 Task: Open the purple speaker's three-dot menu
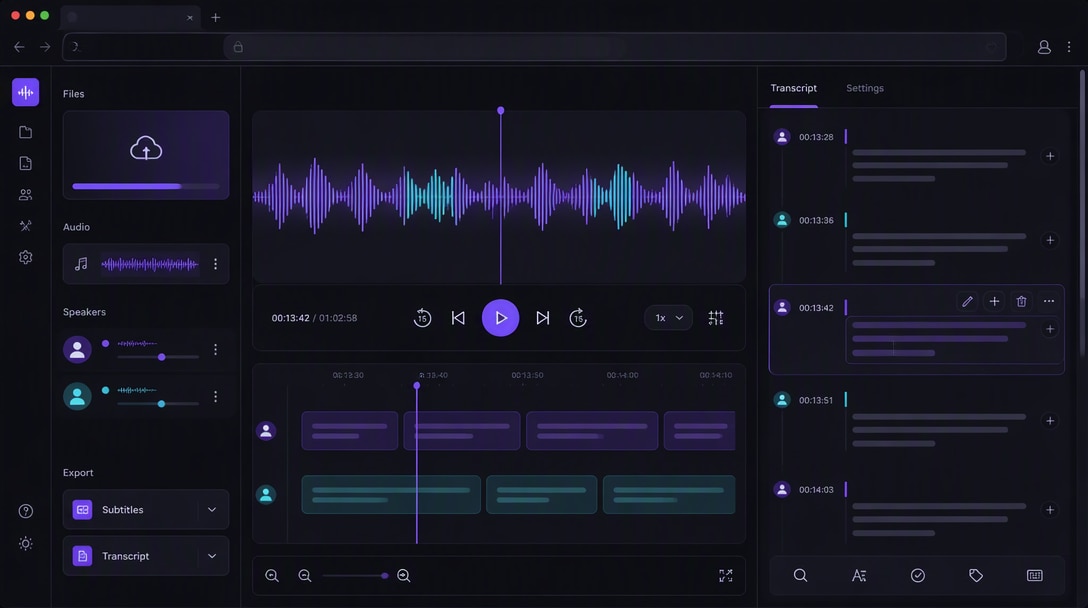coord(215,349)
